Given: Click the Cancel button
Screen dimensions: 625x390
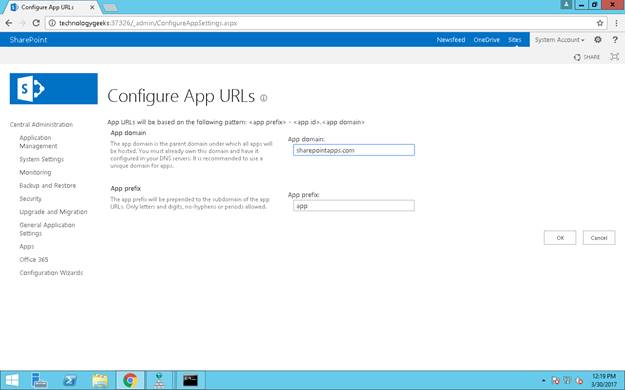Looking at the screenshot, I should 599,238.
